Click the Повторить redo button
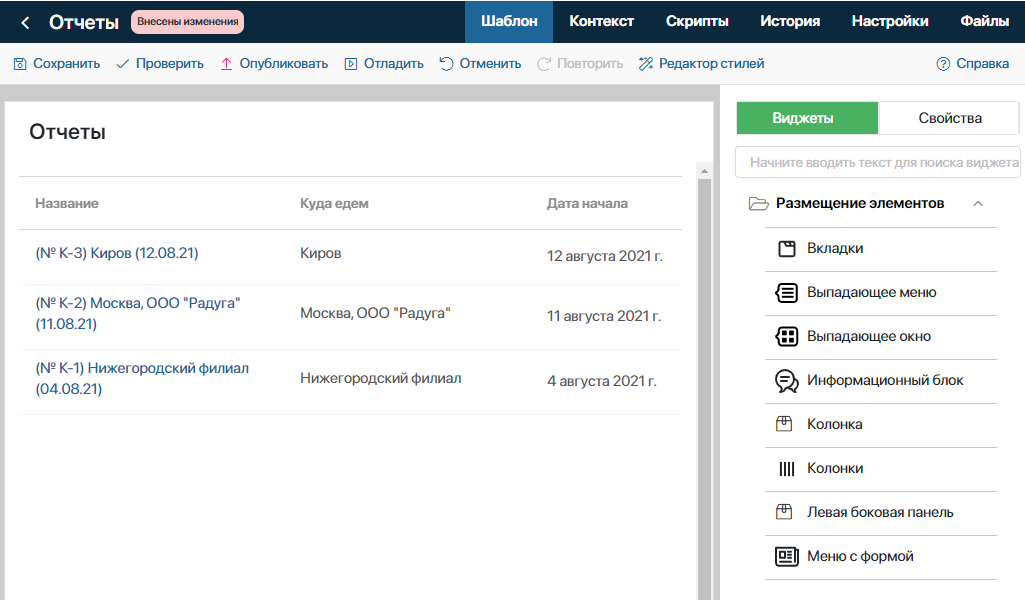 coord(580,64)
